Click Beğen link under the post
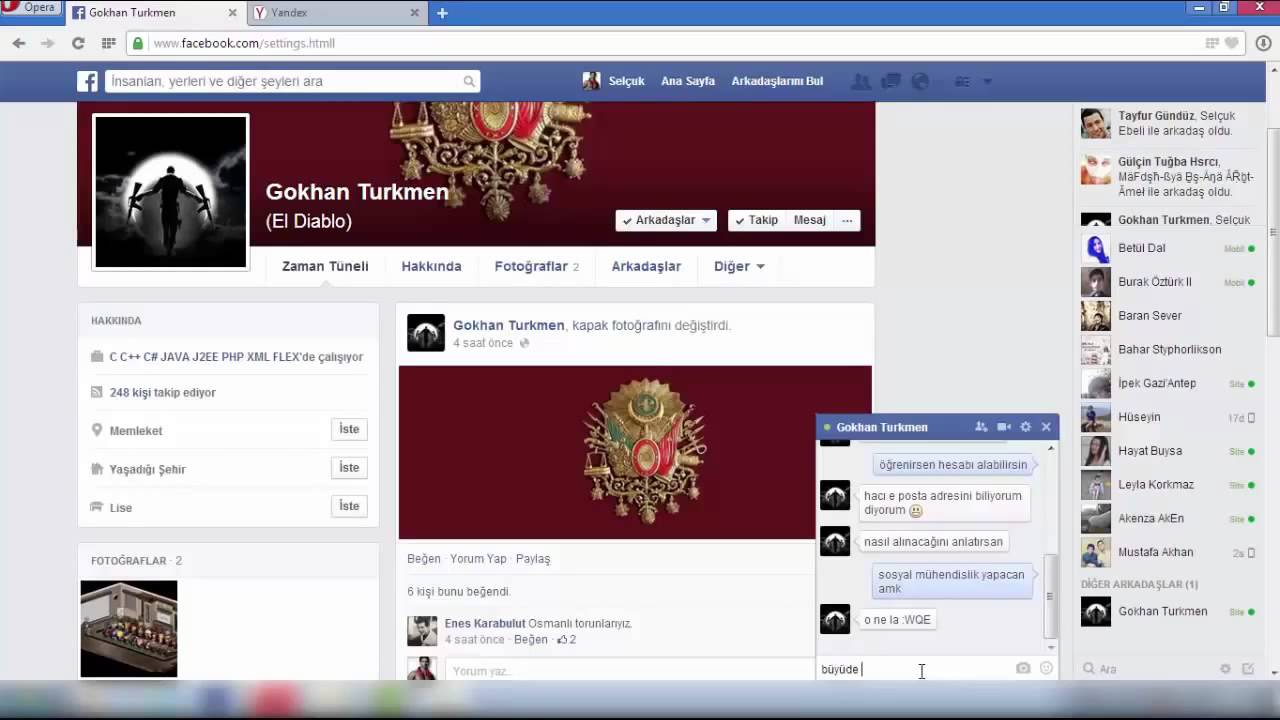Screen dimensions: 1280x720 click(424, 559)
